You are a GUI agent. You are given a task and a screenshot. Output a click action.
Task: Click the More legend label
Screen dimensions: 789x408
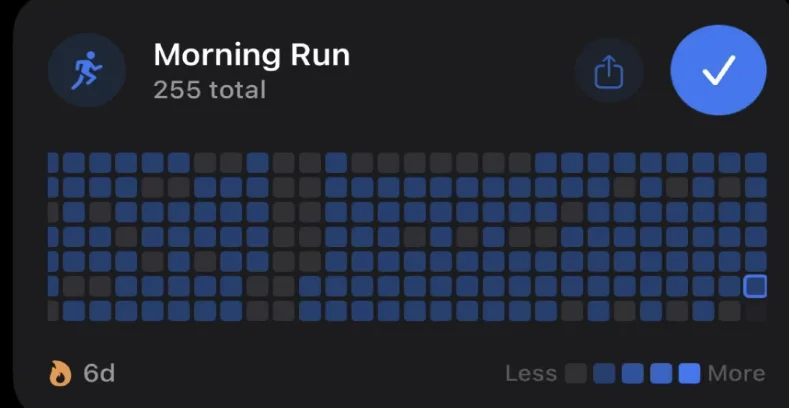[x=736, y=374]
